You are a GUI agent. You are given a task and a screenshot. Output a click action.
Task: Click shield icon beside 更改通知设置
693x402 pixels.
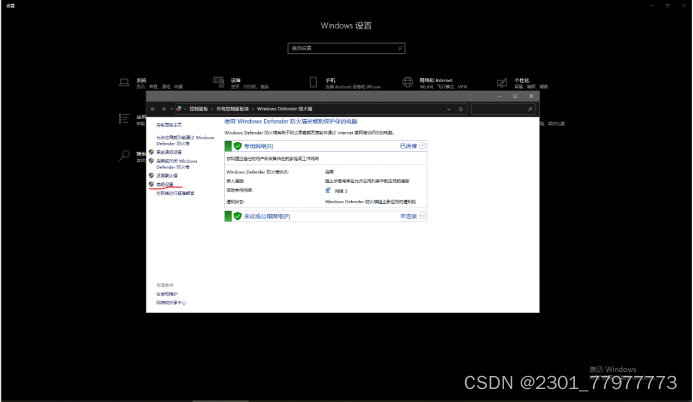click(x=151, y=152)
